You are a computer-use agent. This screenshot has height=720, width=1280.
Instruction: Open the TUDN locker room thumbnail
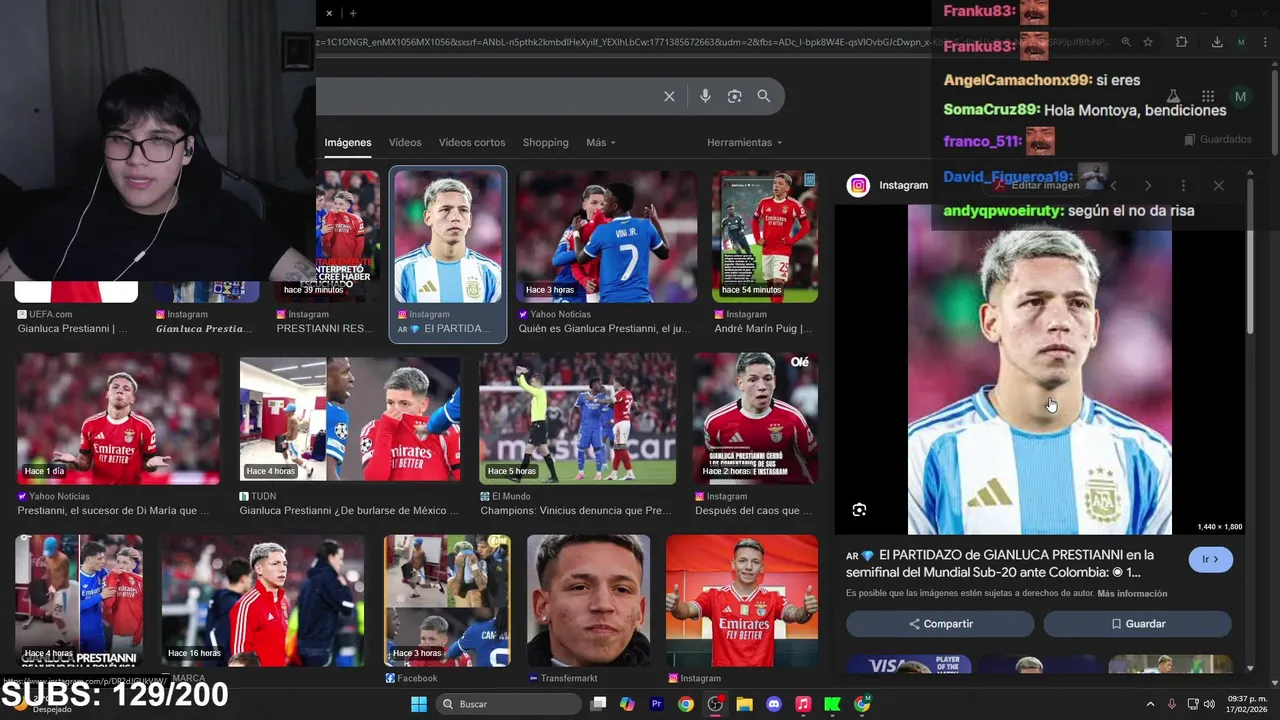point(350,419)
